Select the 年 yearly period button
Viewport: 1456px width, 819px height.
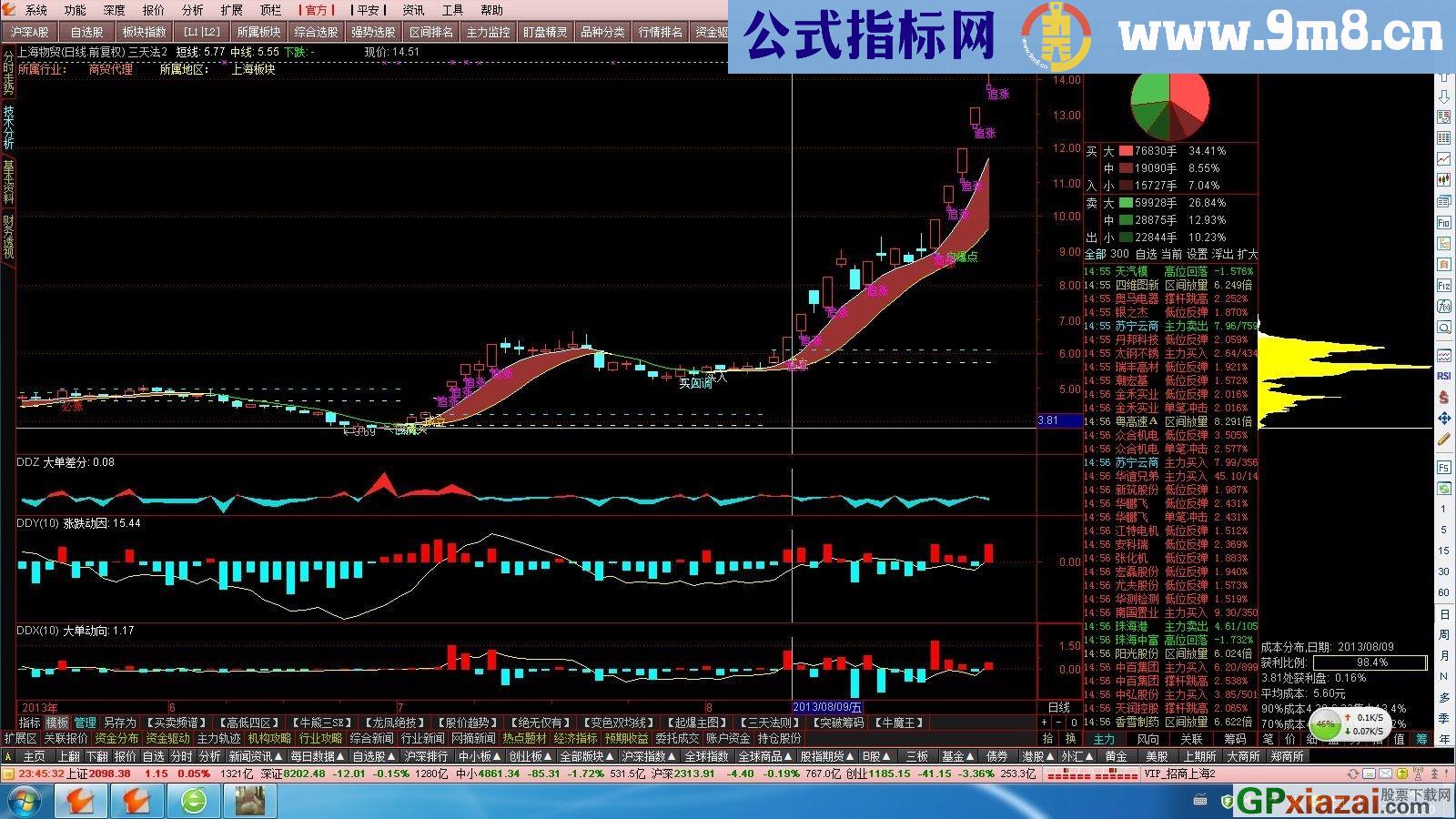point(1444,740)
